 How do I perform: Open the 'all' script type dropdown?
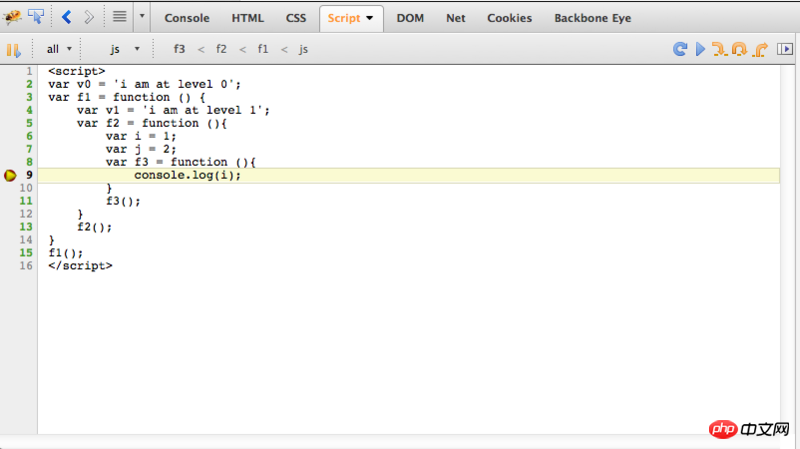[x=59, y=49]
